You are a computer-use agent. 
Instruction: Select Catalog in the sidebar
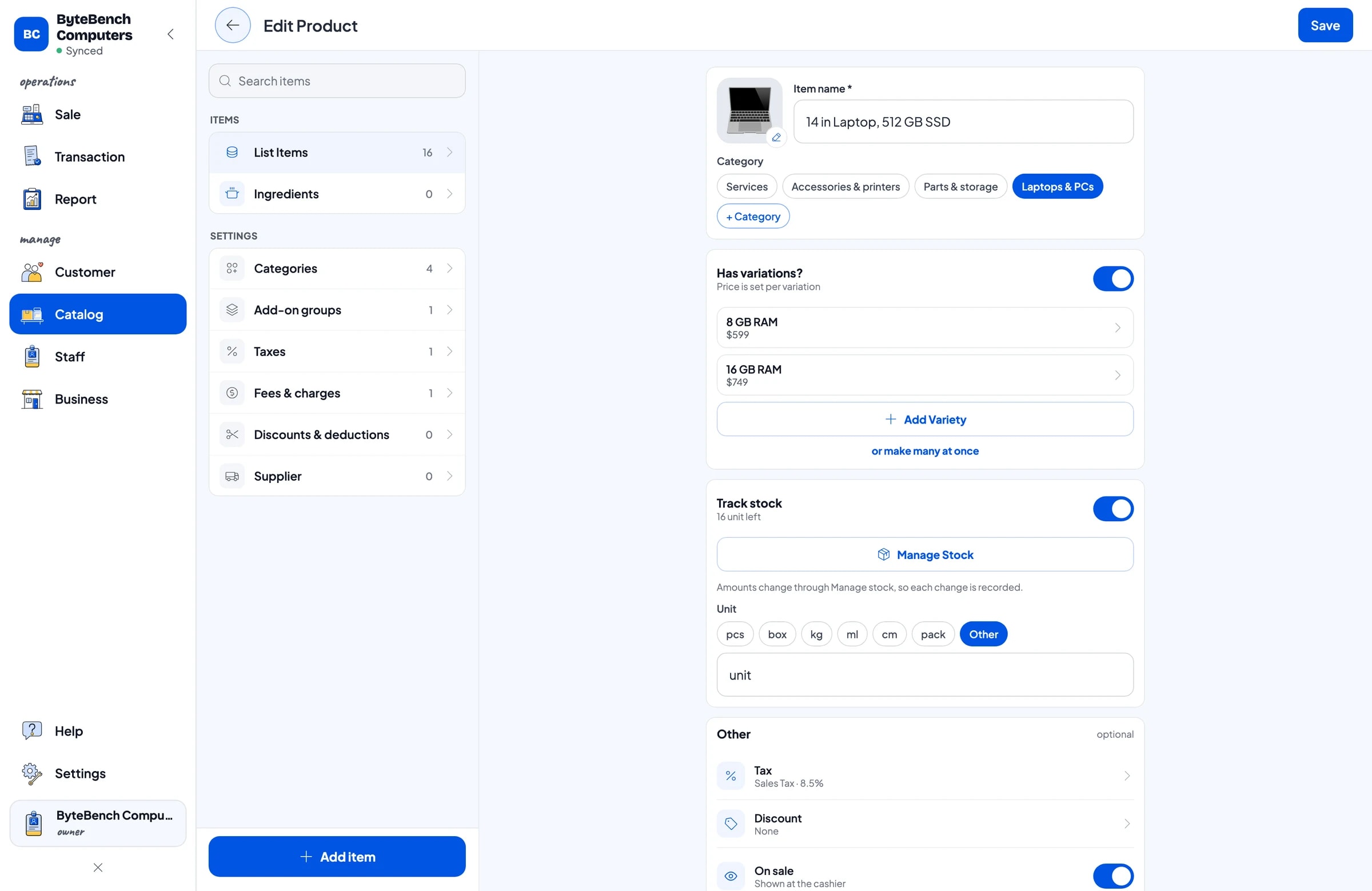pyautogui.click(x=98, y=314)
